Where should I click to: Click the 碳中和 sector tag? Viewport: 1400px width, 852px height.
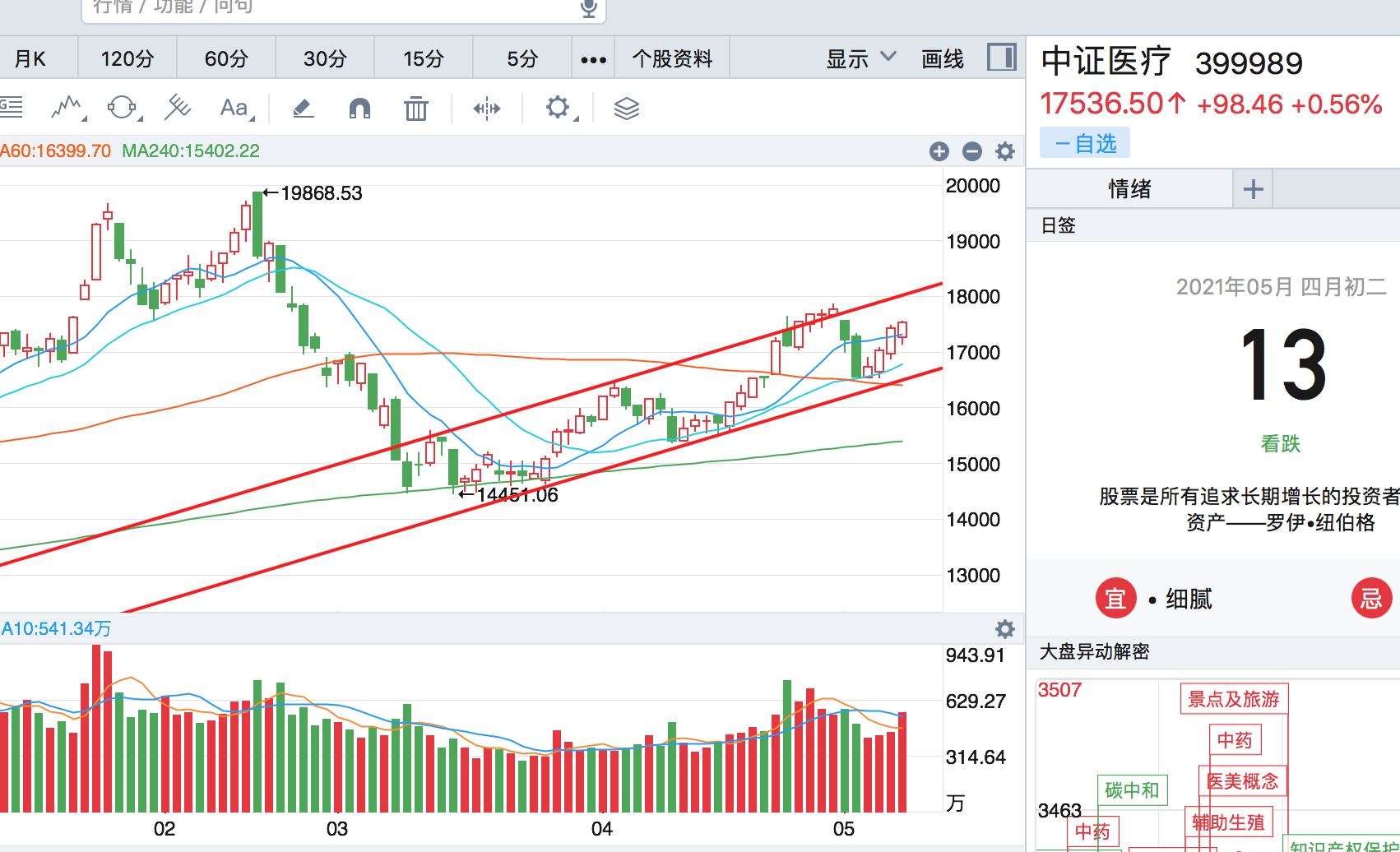(x=1132, y=790)
